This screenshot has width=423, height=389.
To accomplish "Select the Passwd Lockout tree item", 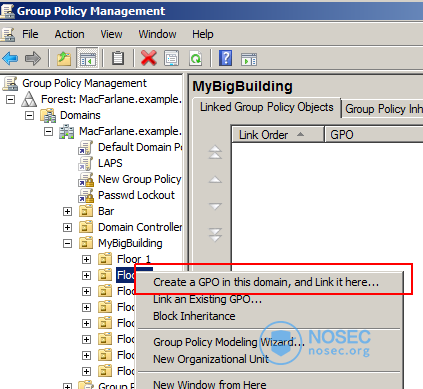I will (136, 195).
